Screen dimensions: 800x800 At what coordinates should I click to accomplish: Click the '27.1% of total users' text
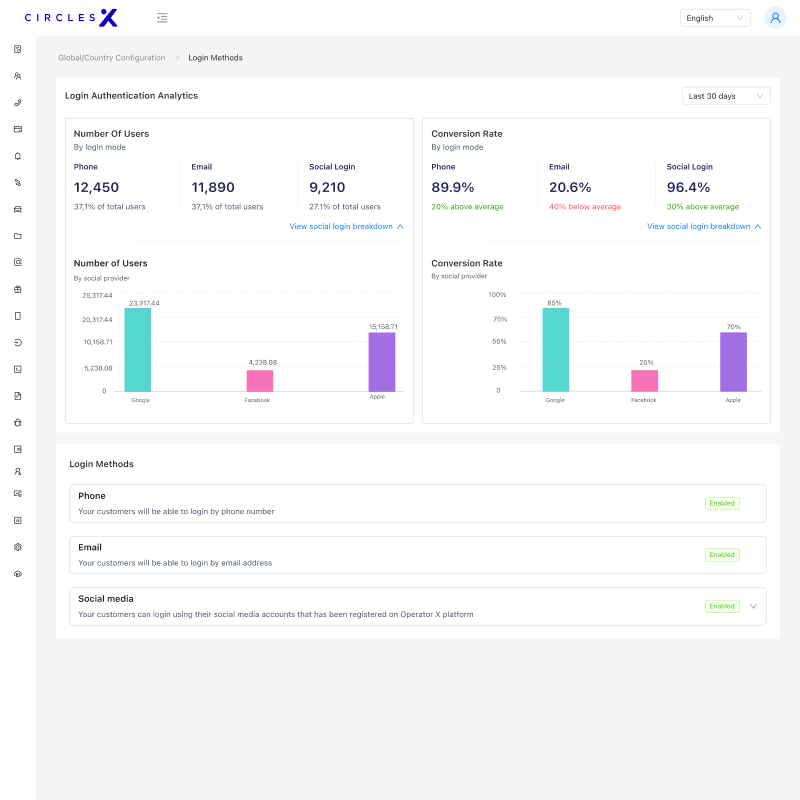click(345, 207)
